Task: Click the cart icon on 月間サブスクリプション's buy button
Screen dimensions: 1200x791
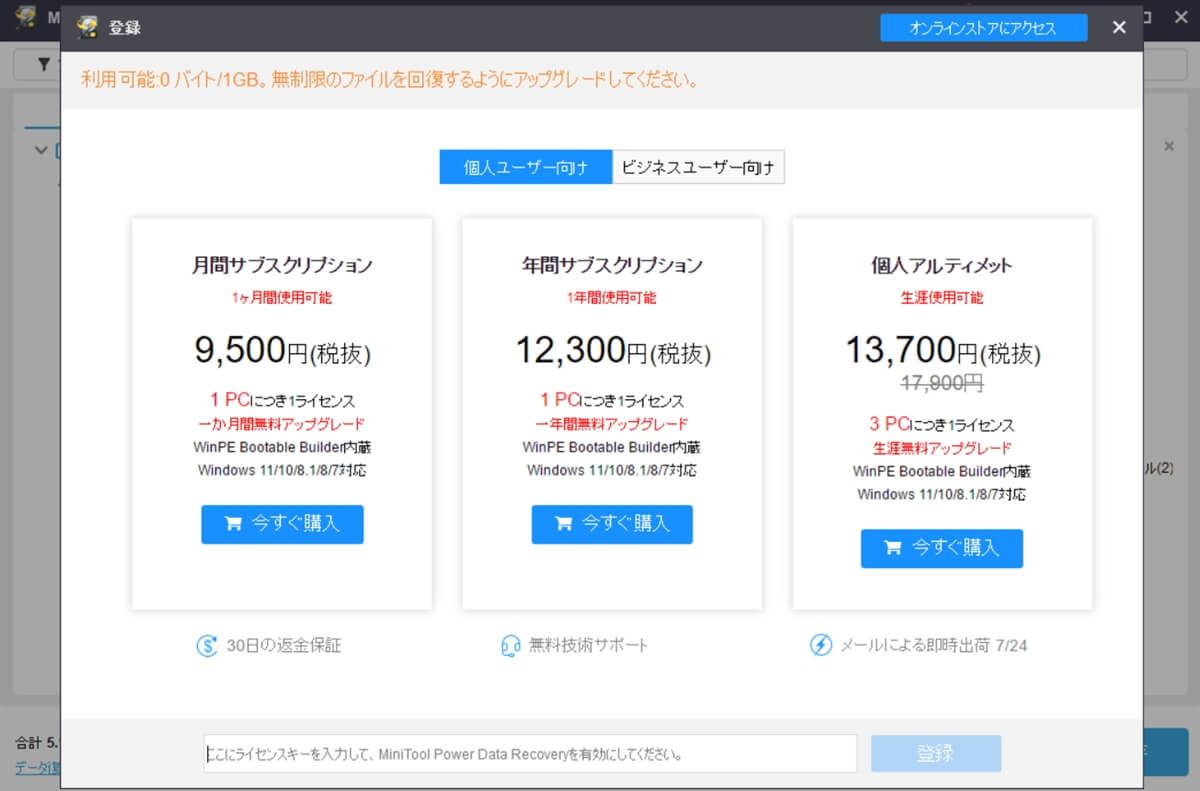Action: point(233,524)
